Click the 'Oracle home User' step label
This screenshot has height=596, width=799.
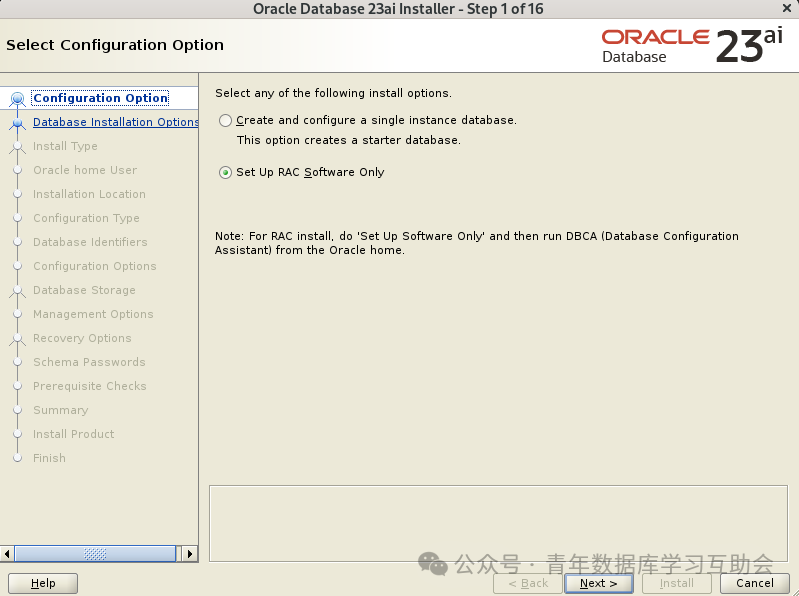point(85,170)
